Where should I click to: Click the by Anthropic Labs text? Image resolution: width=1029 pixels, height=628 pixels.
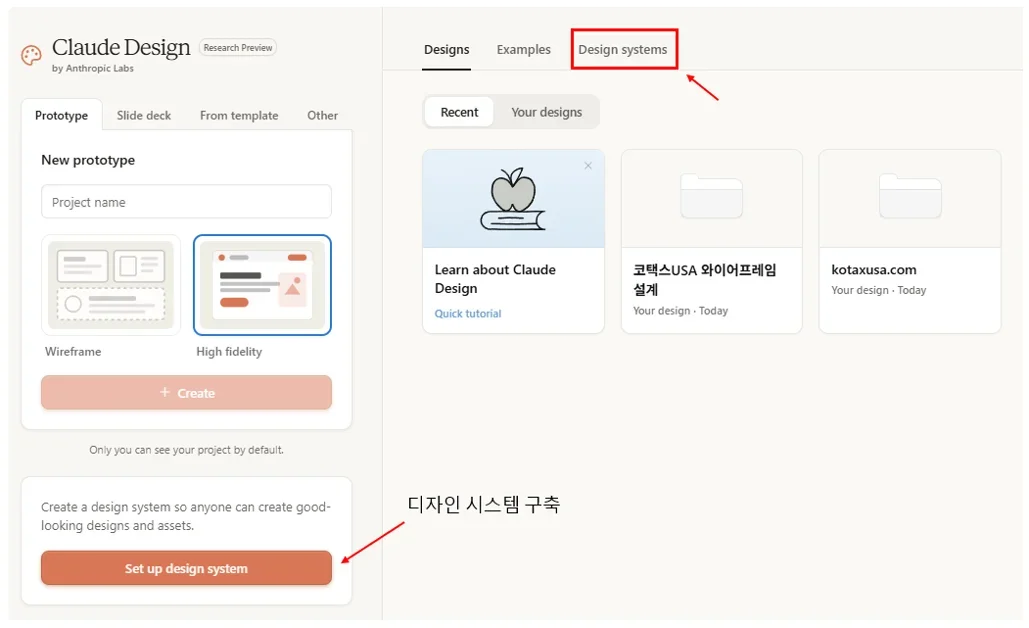coord(93,68)
